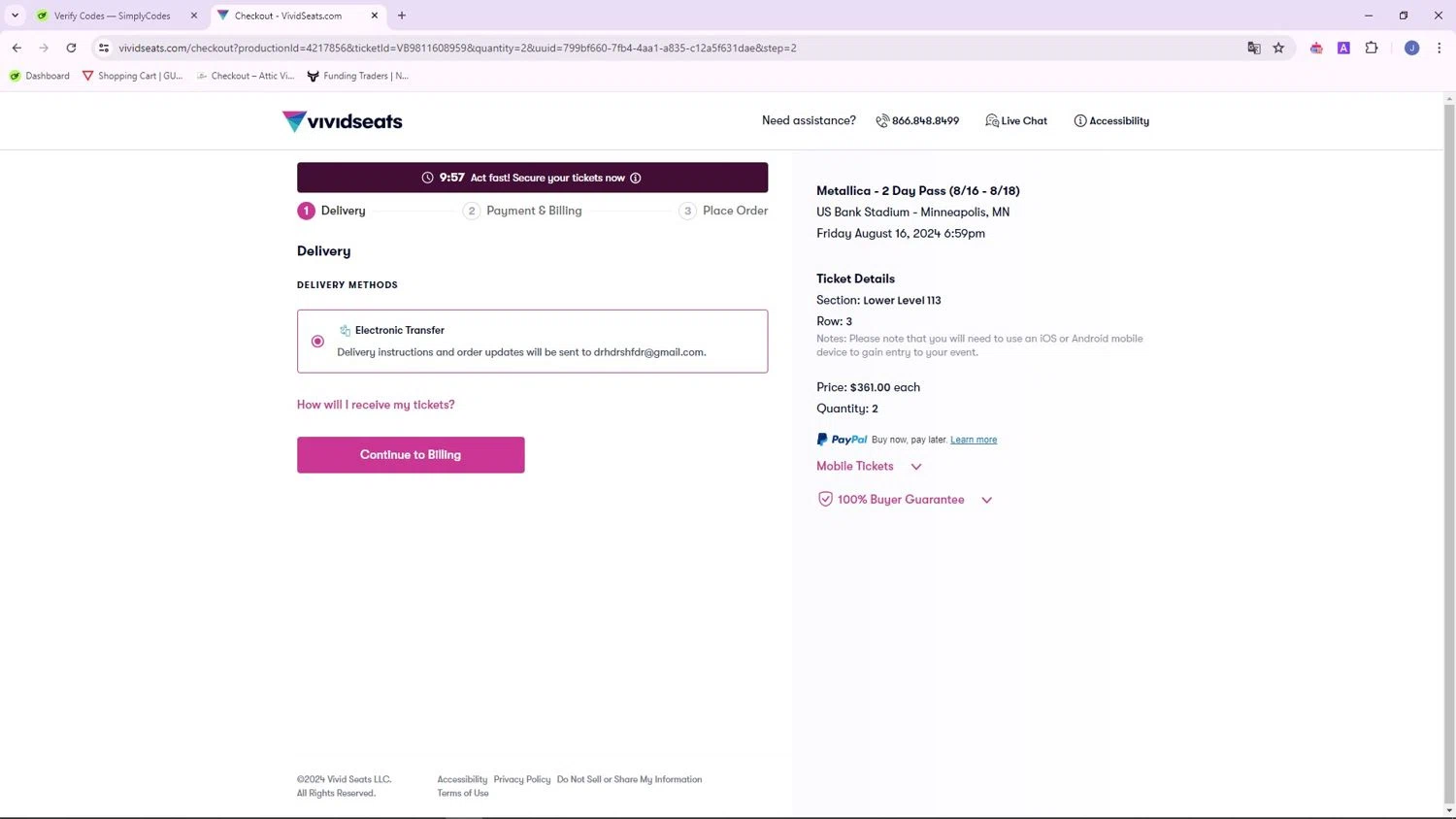Open Shopping Cart bookmark
Screen dimensions: 1456x819
point(133,76)
